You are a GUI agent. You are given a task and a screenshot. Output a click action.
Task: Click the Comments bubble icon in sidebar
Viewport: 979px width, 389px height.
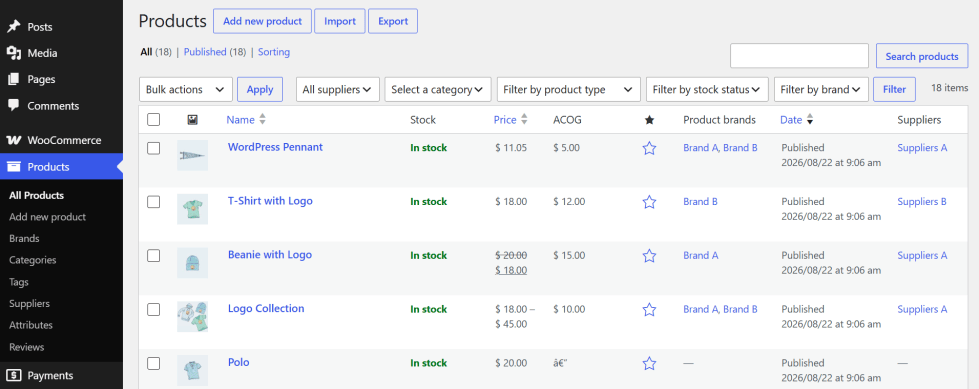14,106
